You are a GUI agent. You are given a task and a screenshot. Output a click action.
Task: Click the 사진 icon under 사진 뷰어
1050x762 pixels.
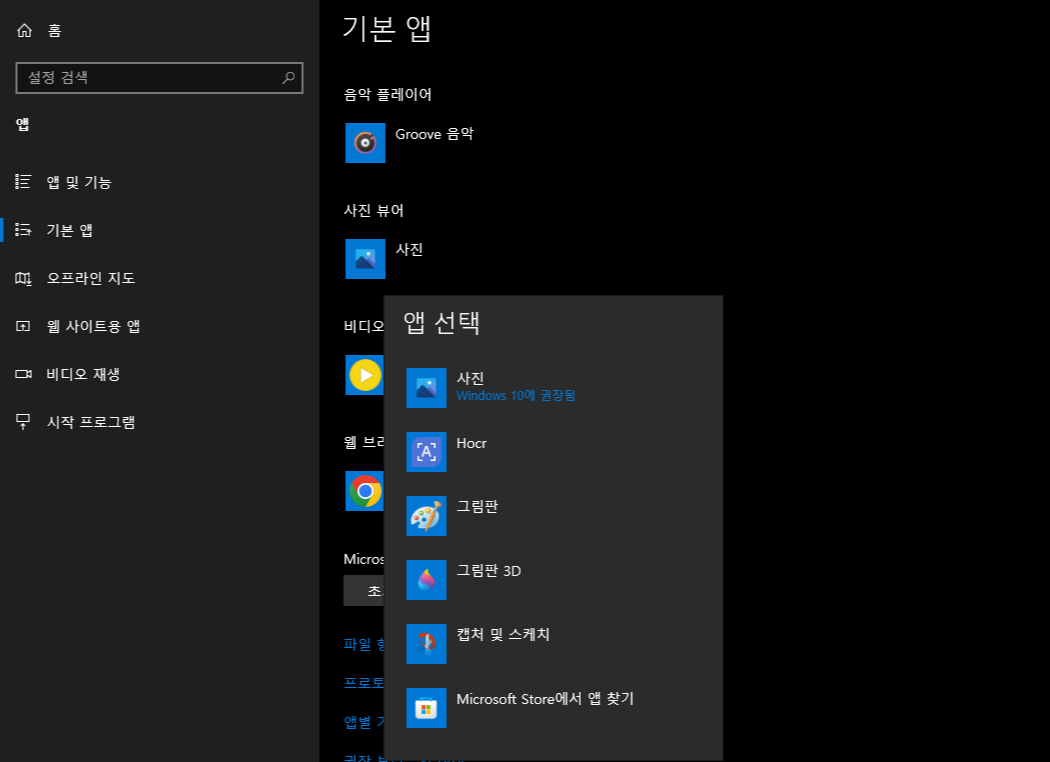(365, 258)
